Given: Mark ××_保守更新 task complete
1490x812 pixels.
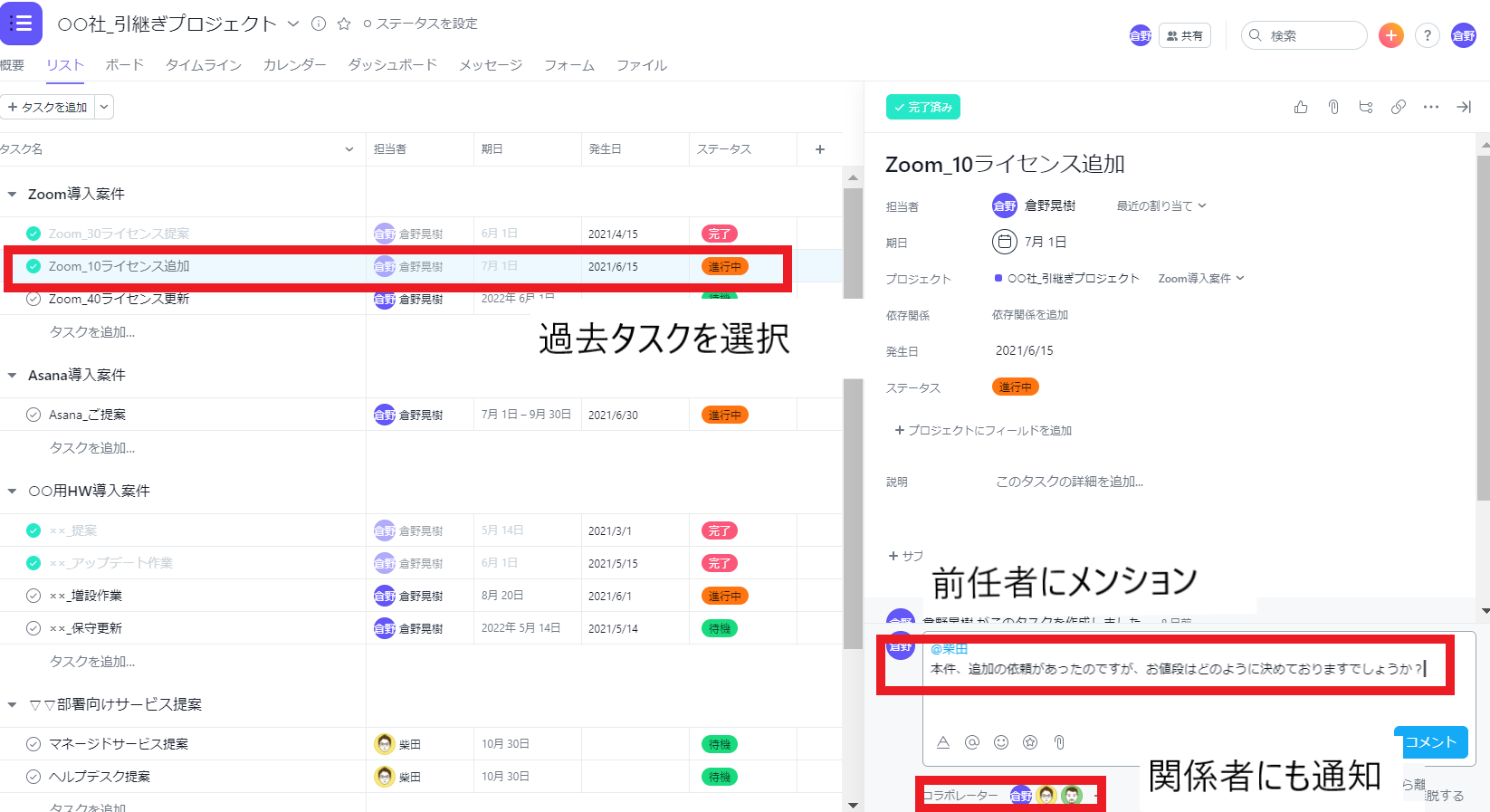Looking at the screenshot, I should pos(33,628).
